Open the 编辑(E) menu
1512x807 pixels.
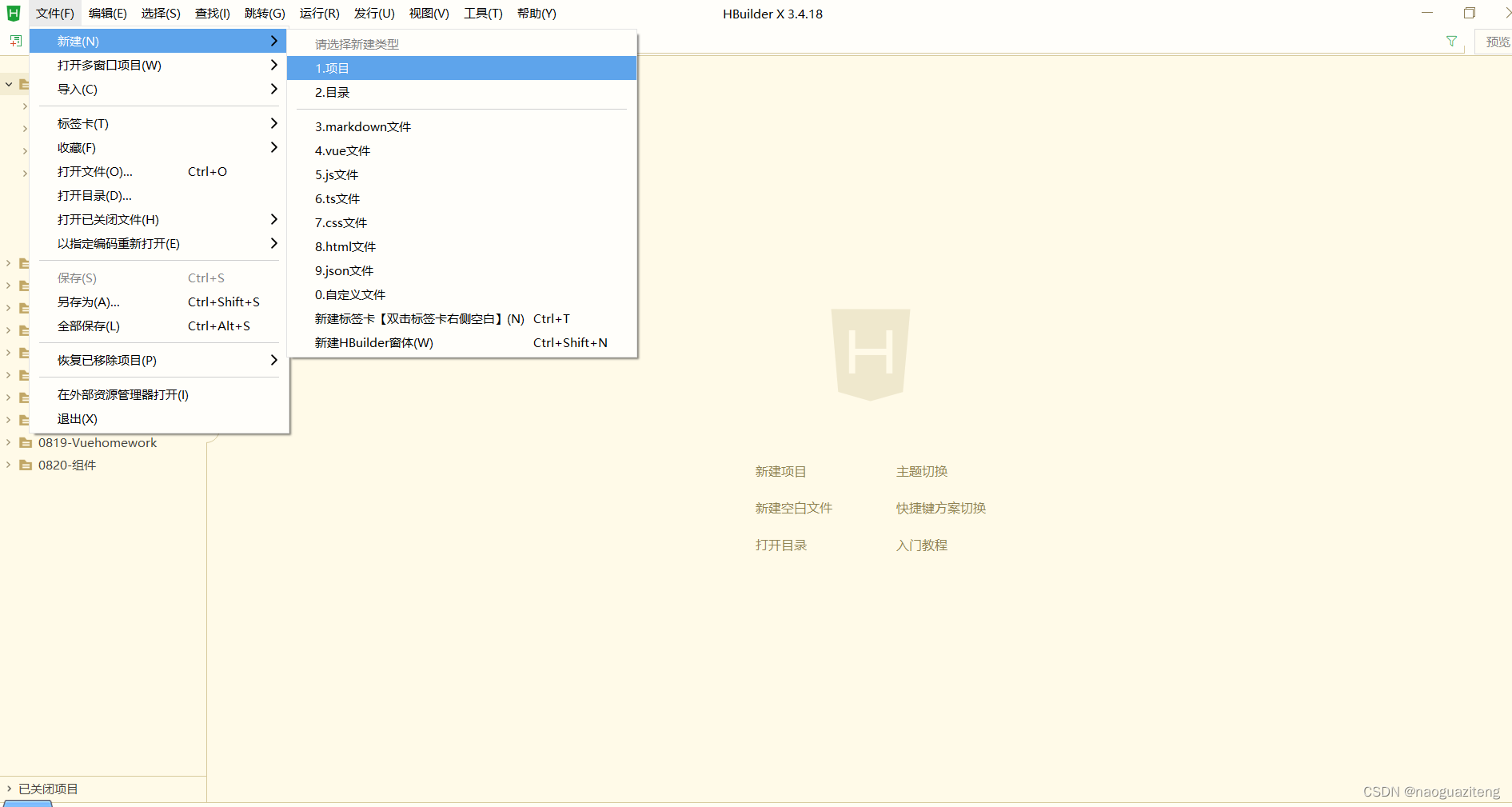107,14
